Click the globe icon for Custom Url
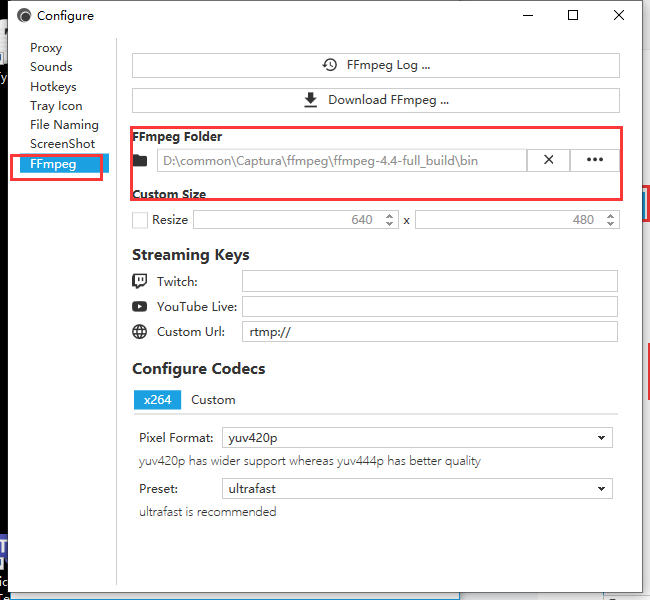 pyautogui.click(x=140, y=332)
